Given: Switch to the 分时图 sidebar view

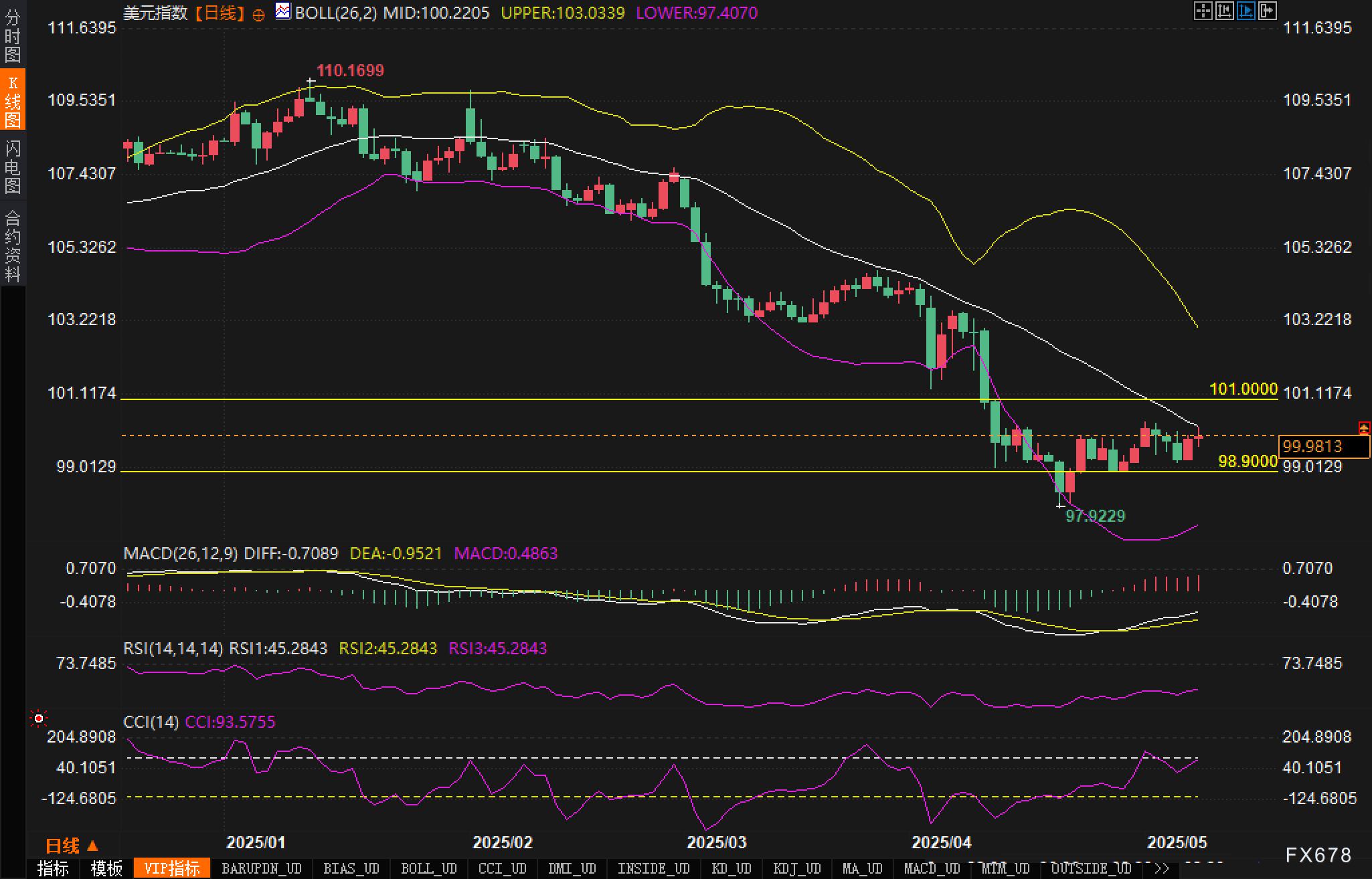Looking at the screenshot, I should tap(13, 35).
